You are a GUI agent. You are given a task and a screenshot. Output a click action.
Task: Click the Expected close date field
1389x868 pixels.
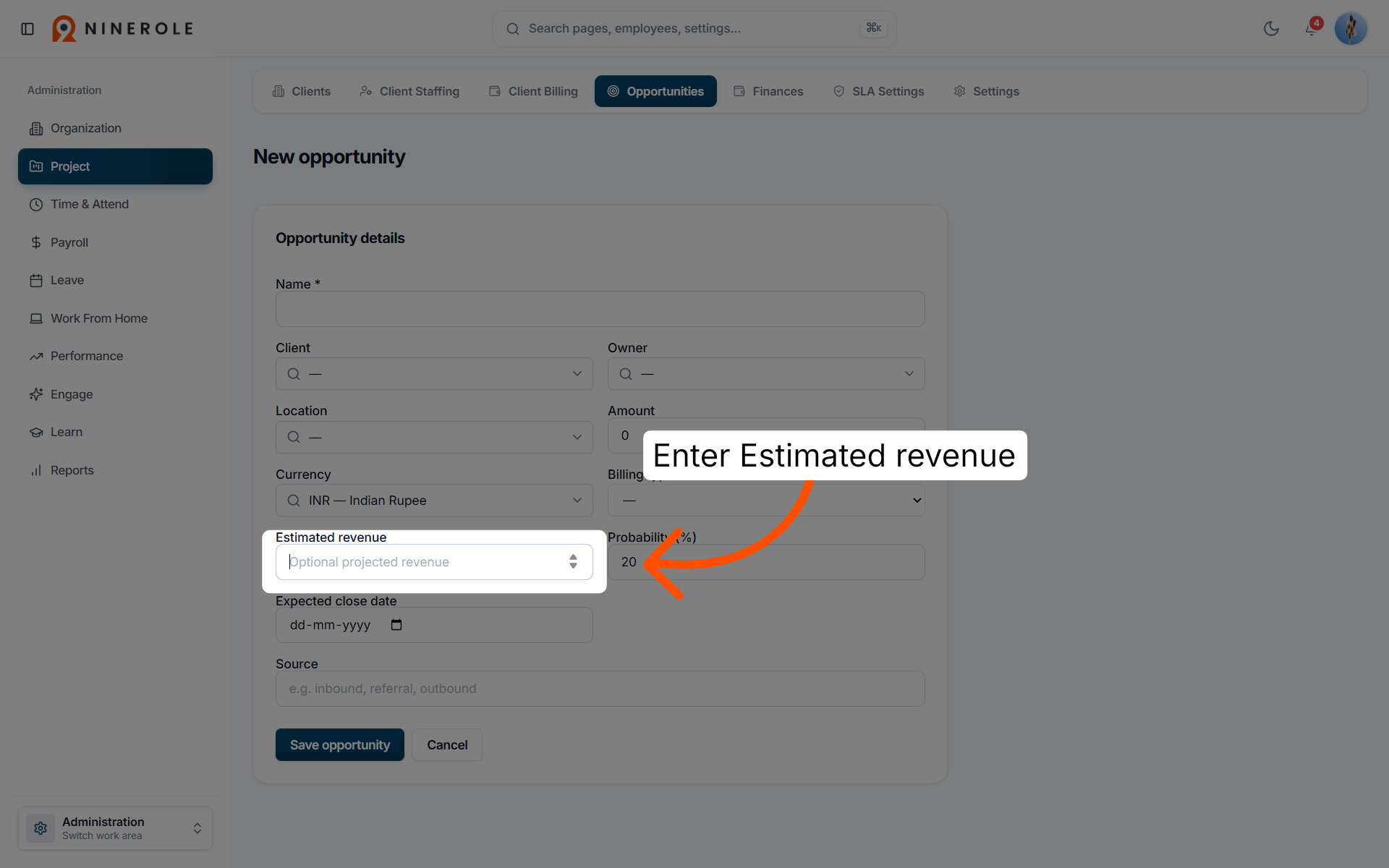[x=434, y=625]
